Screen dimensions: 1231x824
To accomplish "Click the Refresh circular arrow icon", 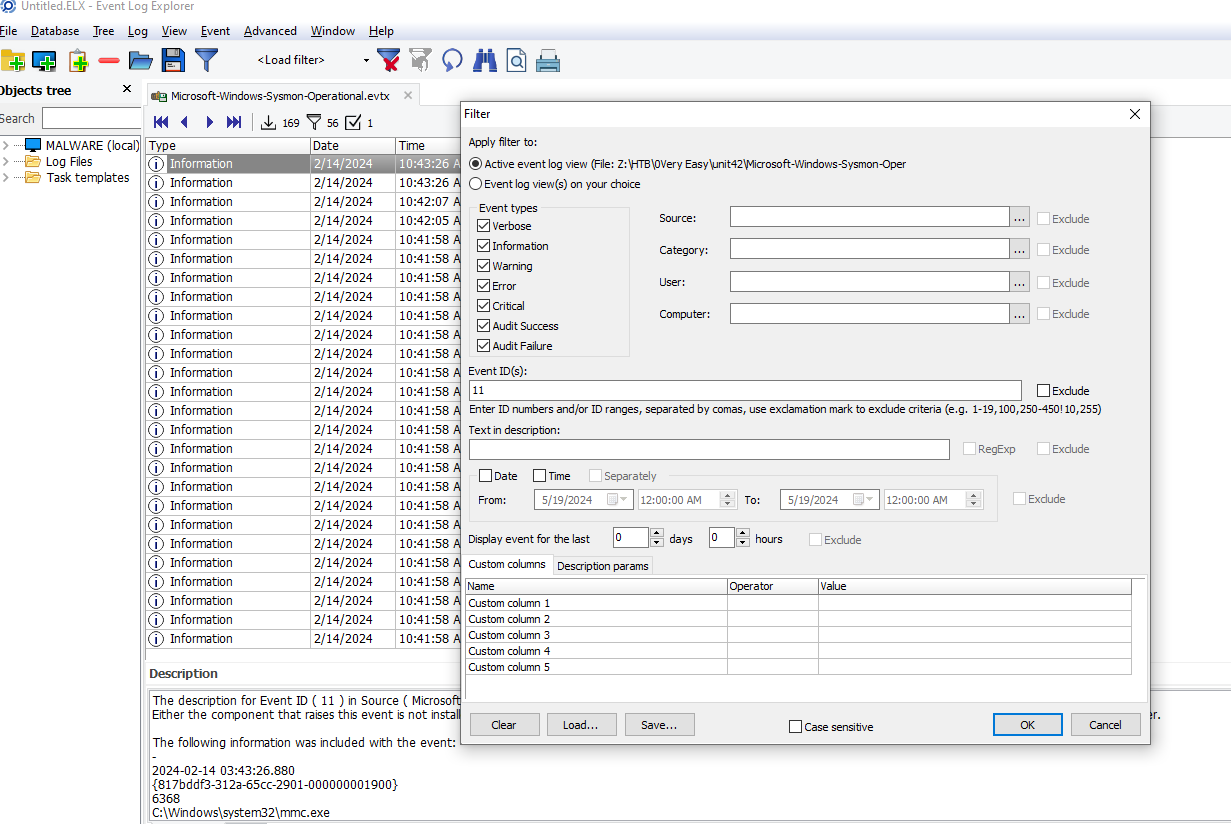I will pos(453,60).
